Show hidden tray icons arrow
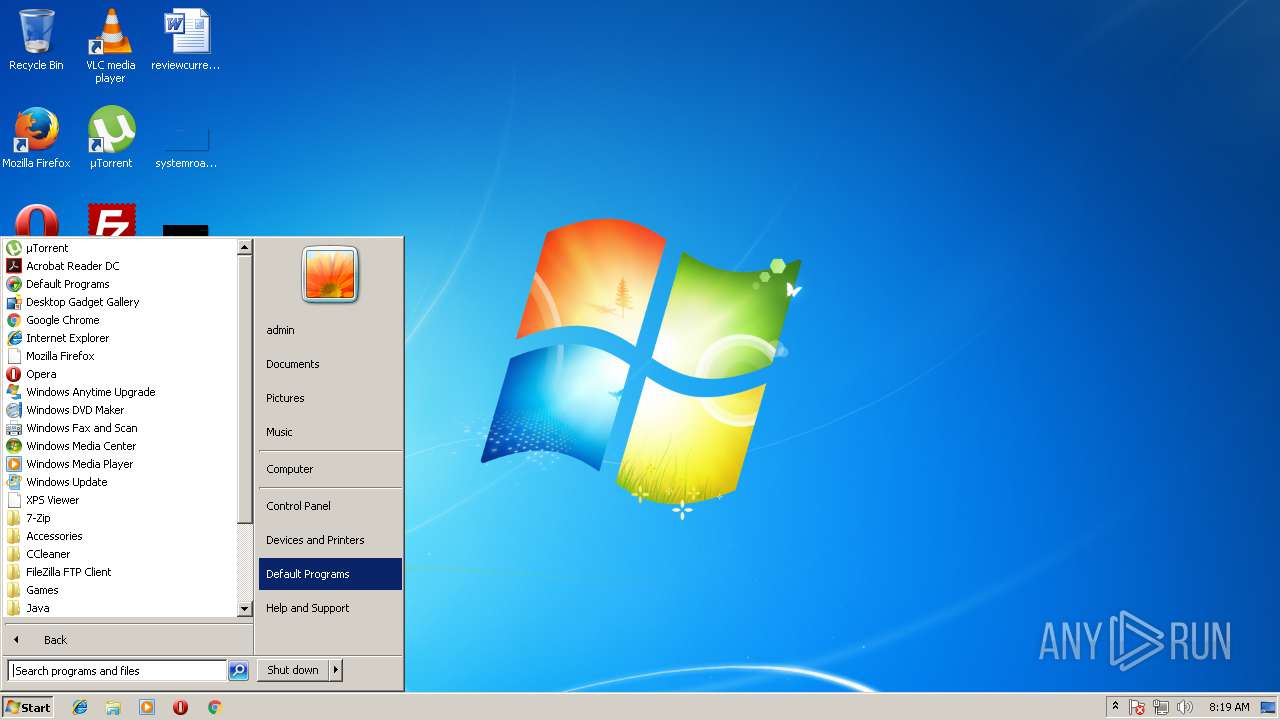 1115,707
